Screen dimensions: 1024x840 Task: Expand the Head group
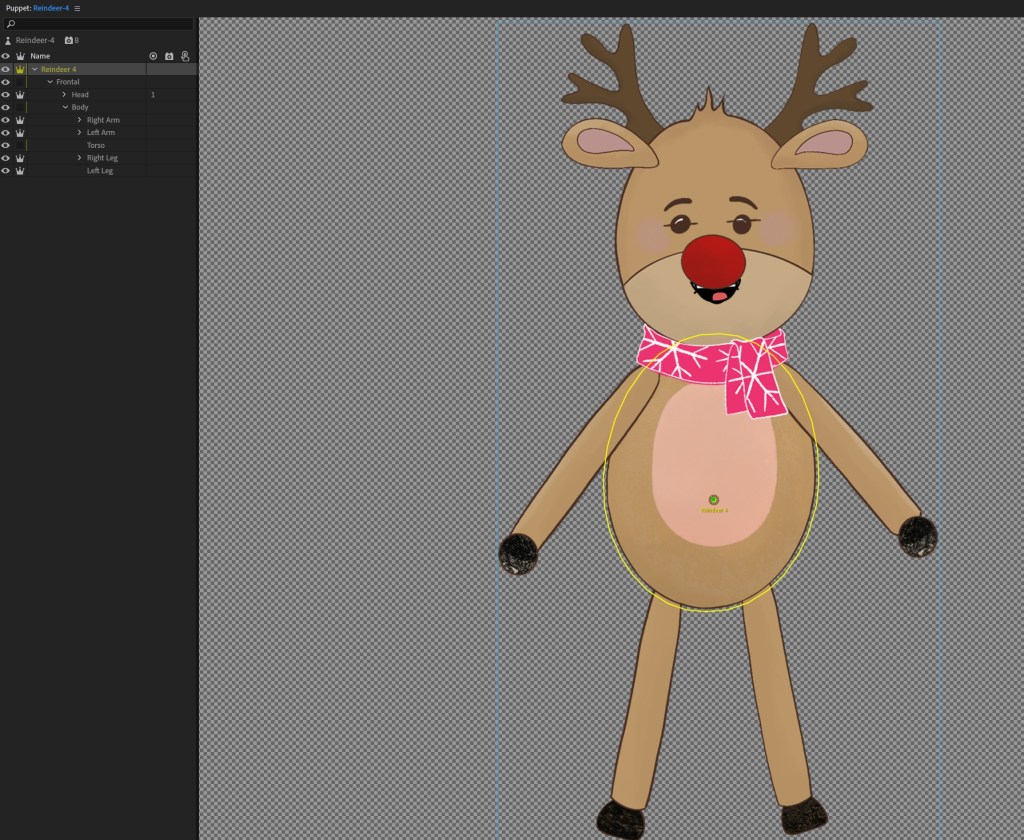point(64,95)
